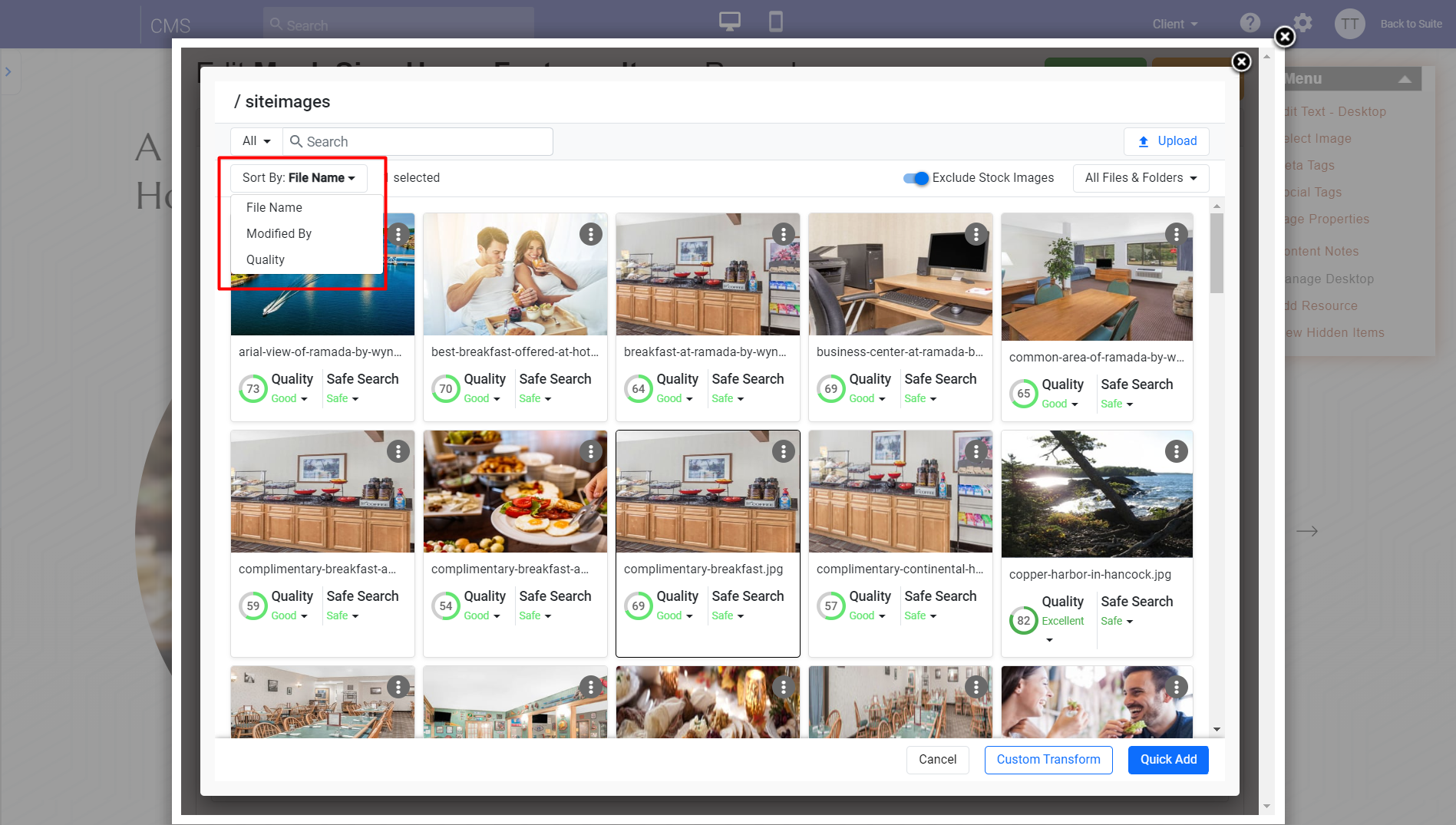Open the help question mark icon

coord(1250,23)
